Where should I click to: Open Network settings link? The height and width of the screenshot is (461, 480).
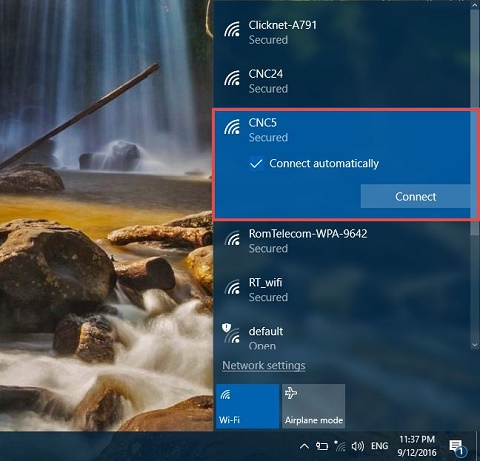(264, 365)
